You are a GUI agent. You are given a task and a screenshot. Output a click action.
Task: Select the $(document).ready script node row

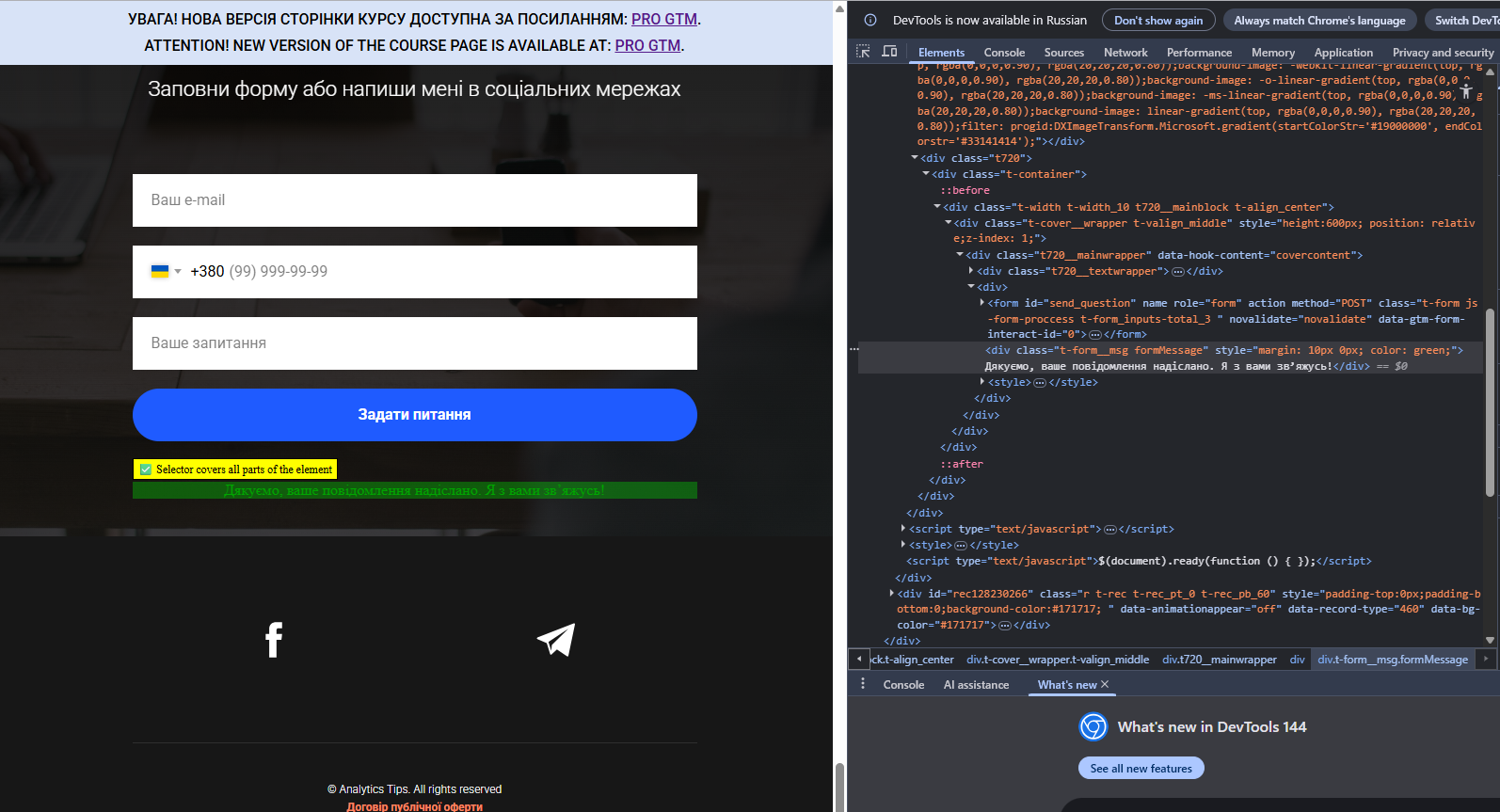pos(1139,561)
